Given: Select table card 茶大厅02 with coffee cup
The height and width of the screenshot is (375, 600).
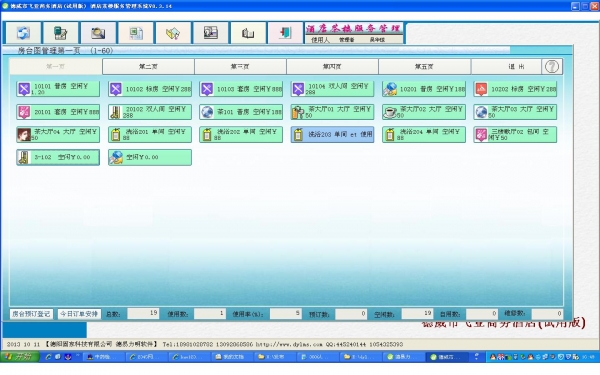Looking at the screenshot, I should click(424, 112).
